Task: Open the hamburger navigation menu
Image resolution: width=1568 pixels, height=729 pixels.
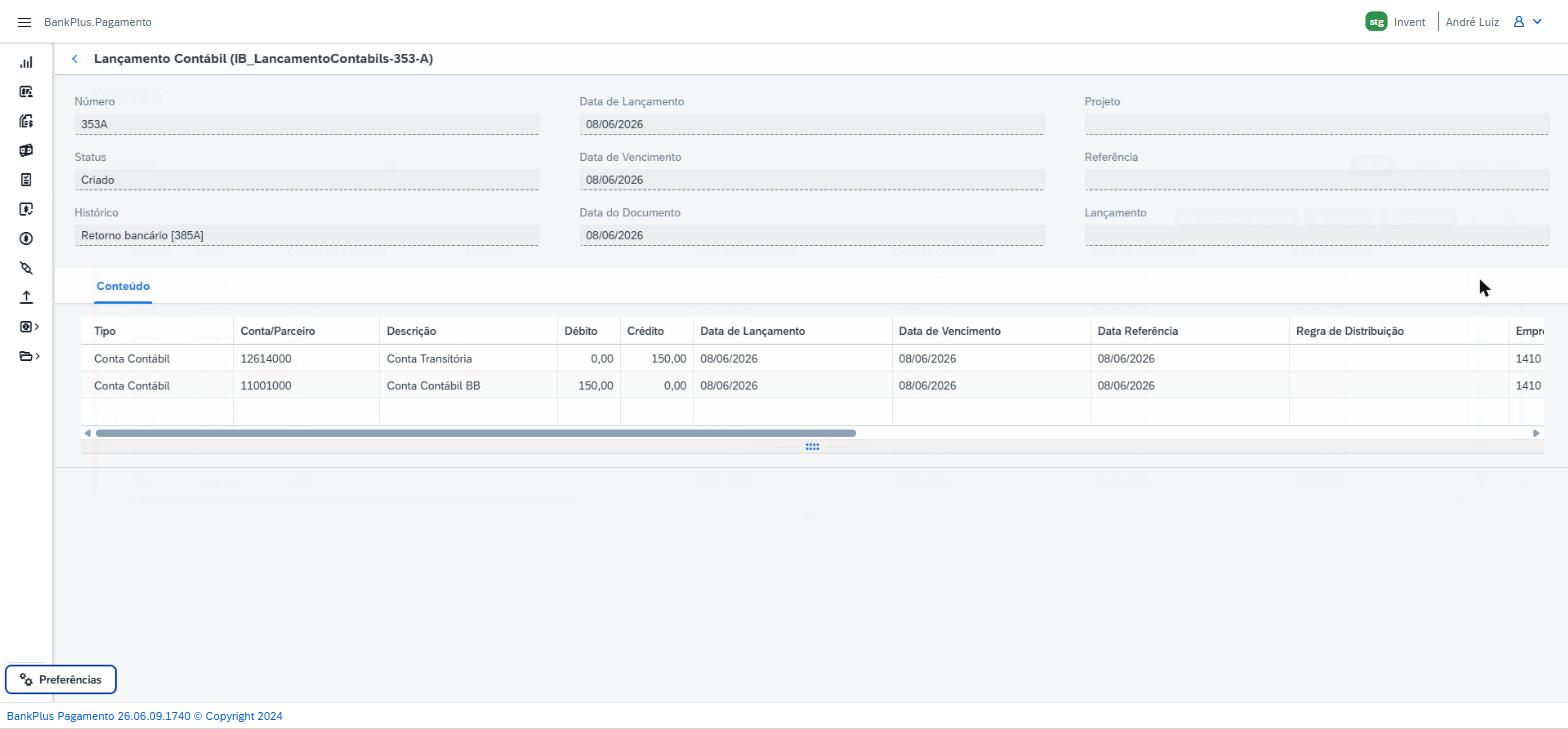Action: point(25,22)
